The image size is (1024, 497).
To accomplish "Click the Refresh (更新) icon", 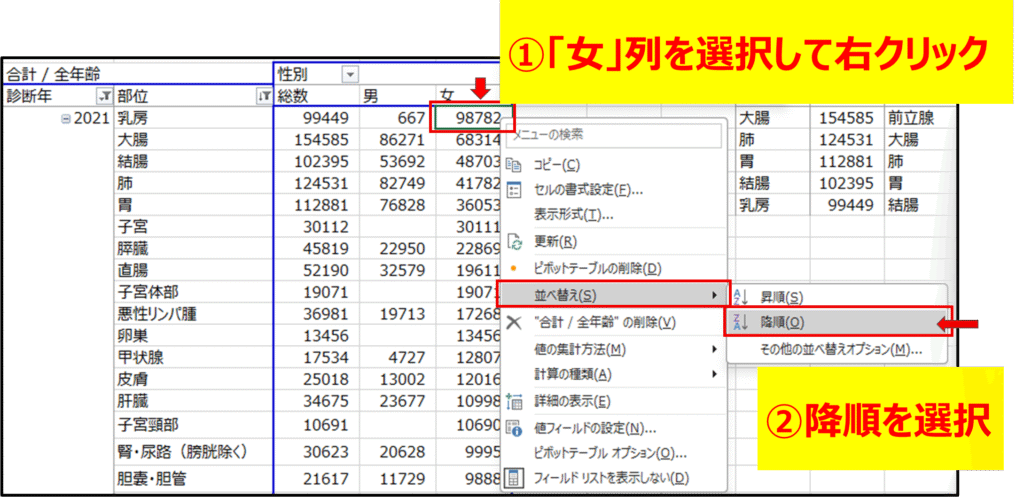I will [515, 242].
